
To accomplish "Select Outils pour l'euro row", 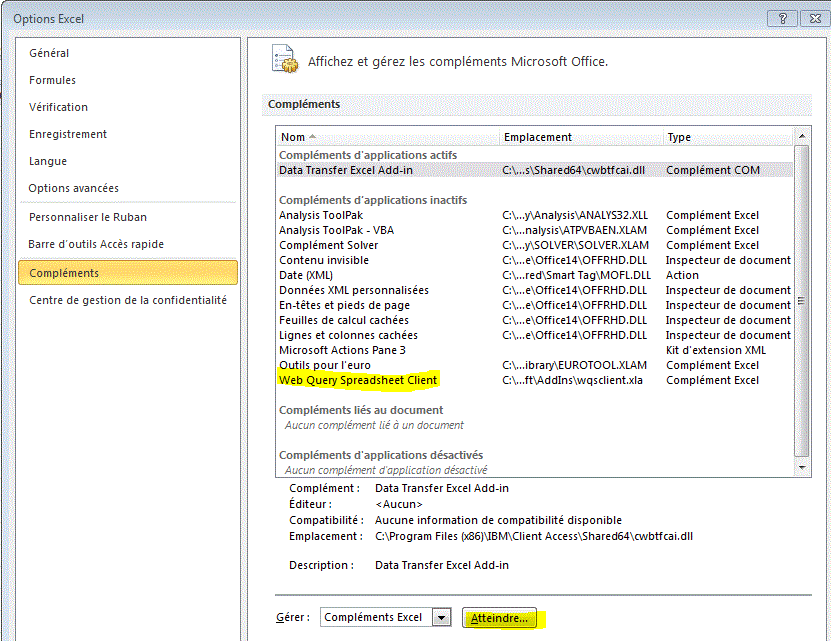I will tap(534, 365).
